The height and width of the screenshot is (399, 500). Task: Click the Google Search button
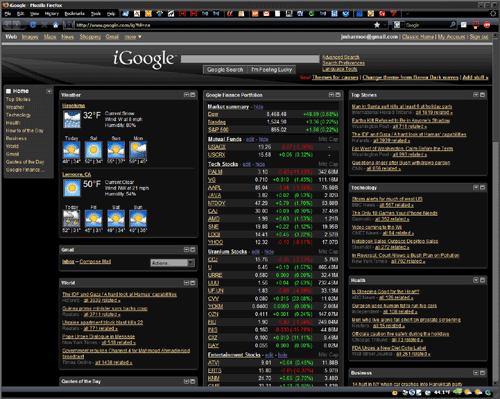[225, 70]
